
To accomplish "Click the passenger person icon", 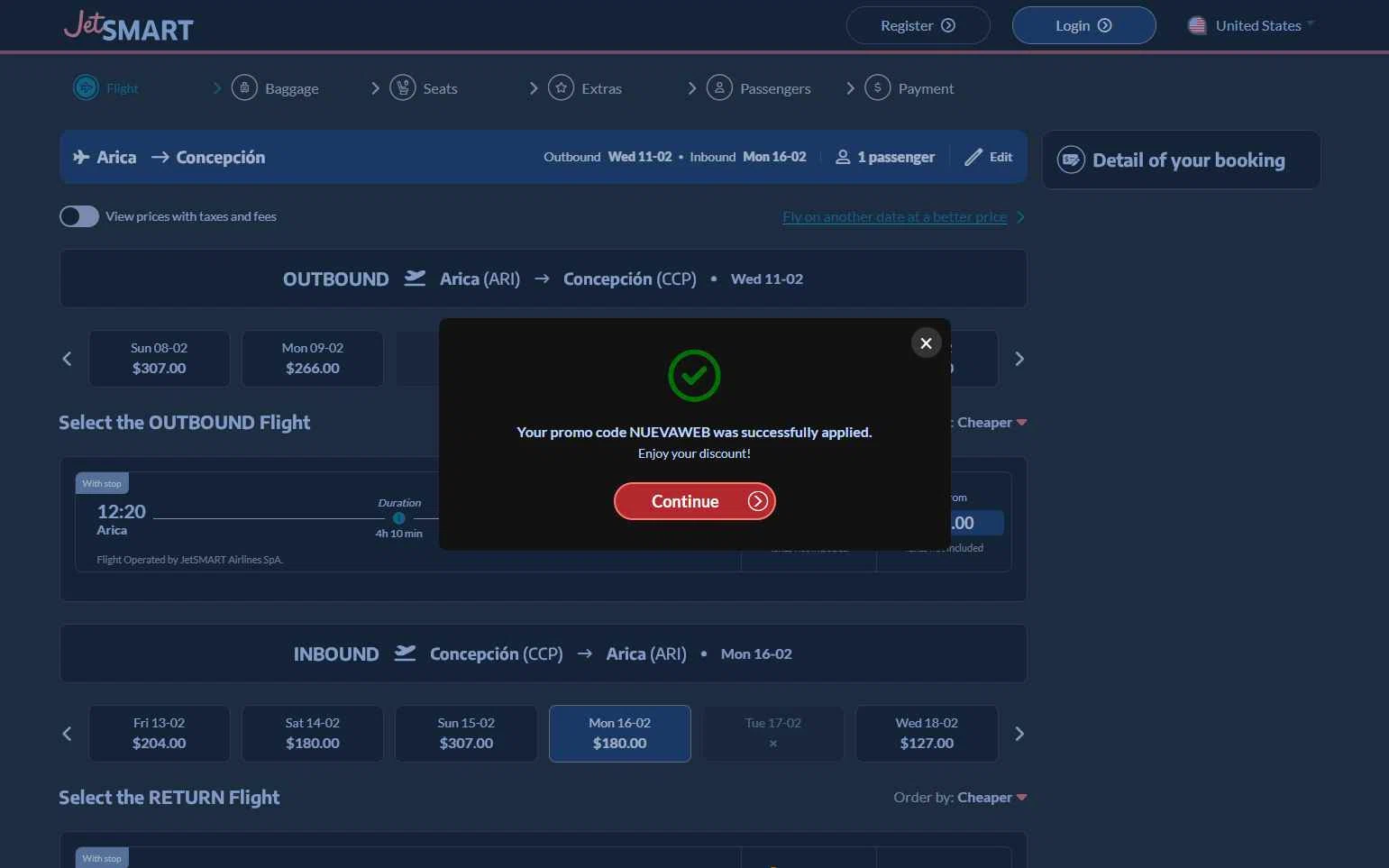I will click(843, 157).
